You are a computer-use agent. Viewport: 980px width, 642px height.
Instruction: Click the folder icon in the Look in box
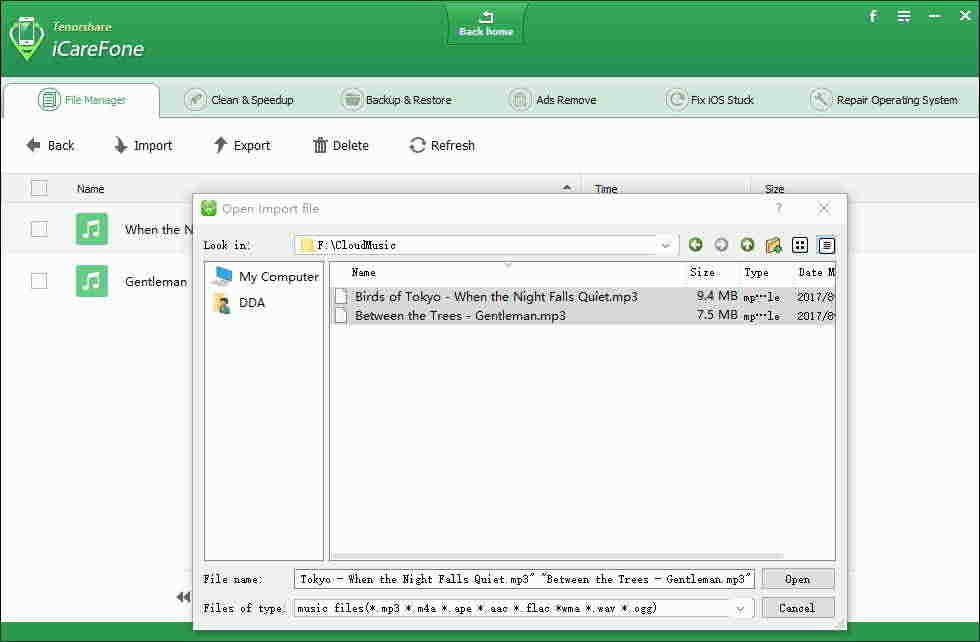[x=306, y=245]
